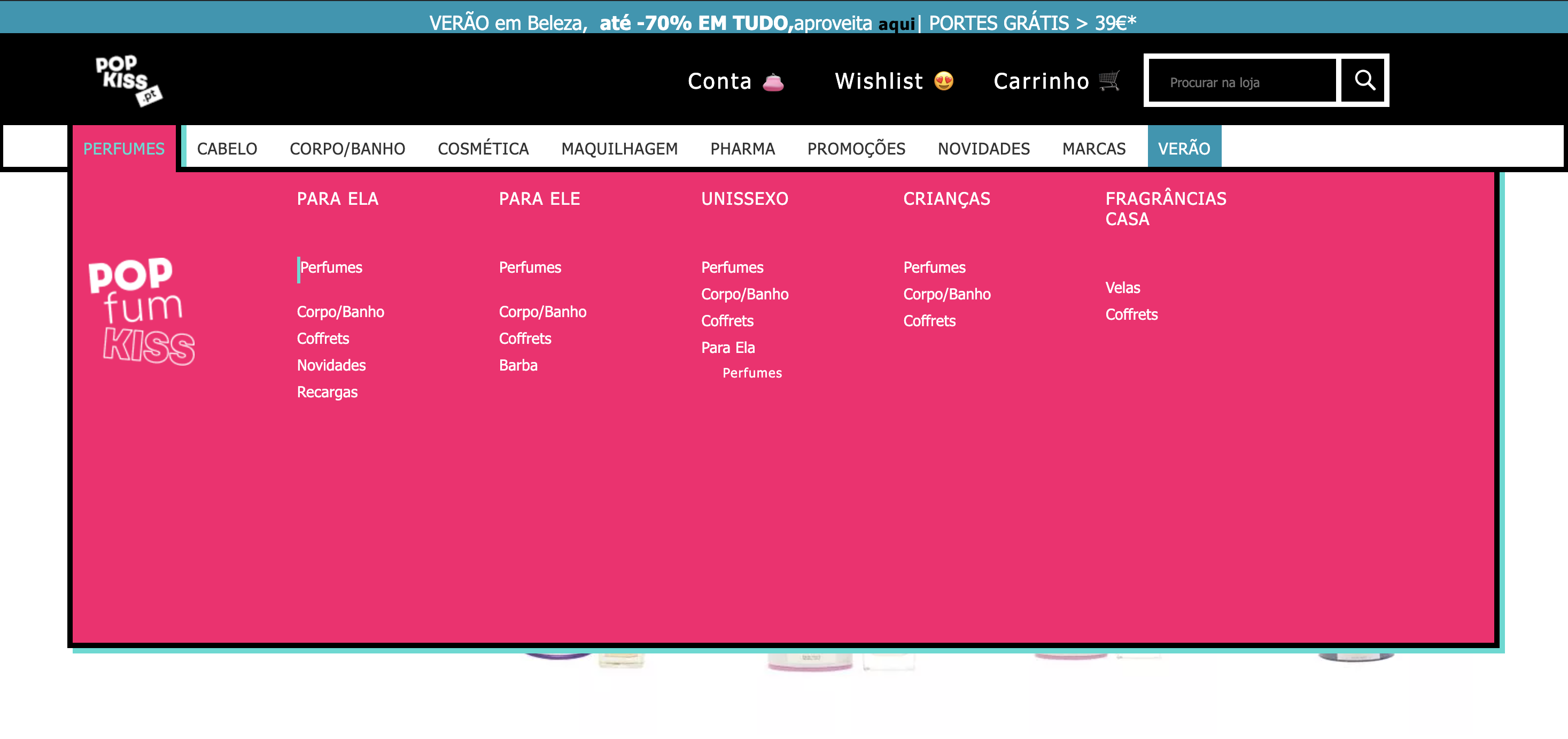Open the shopping cart icon
Viewport: 1568px width, 739px height.
pos(1109,80)
